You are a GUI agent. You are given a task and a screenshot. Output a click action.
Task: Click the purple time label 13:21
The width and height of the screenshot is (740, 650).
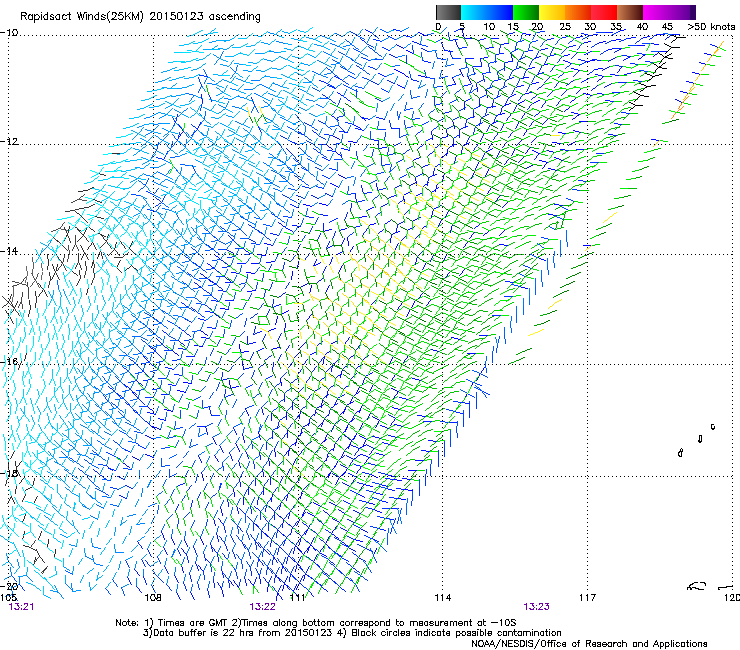[21, 607]
